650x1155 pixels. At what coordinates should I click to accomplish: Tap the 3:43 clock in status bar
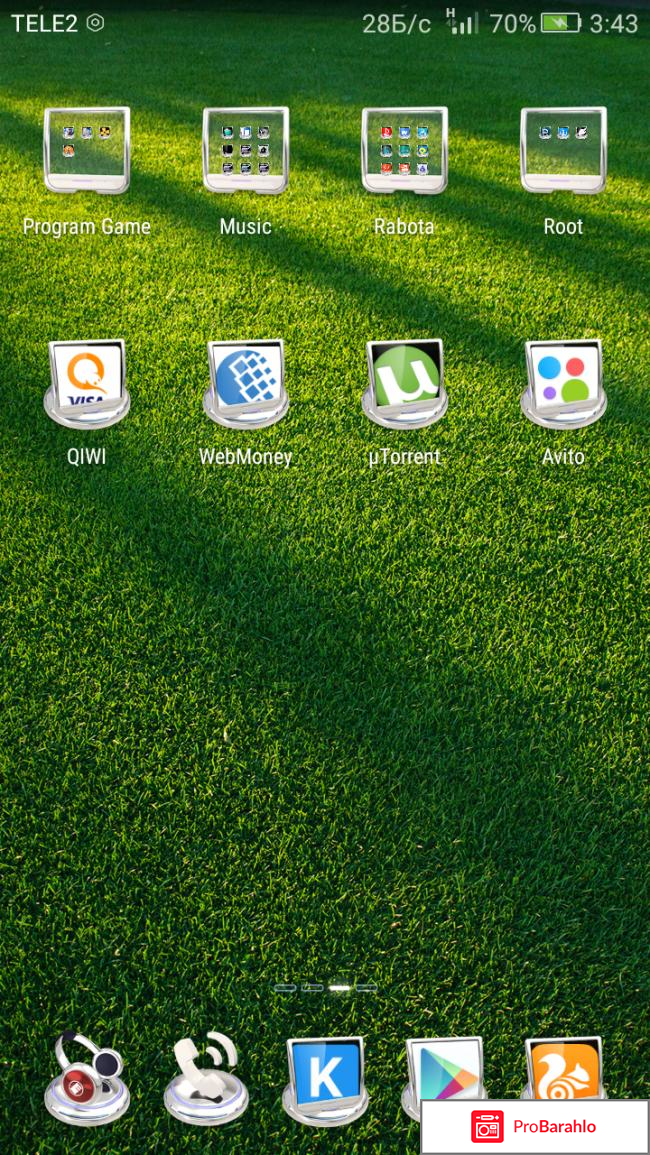point(613,23)
